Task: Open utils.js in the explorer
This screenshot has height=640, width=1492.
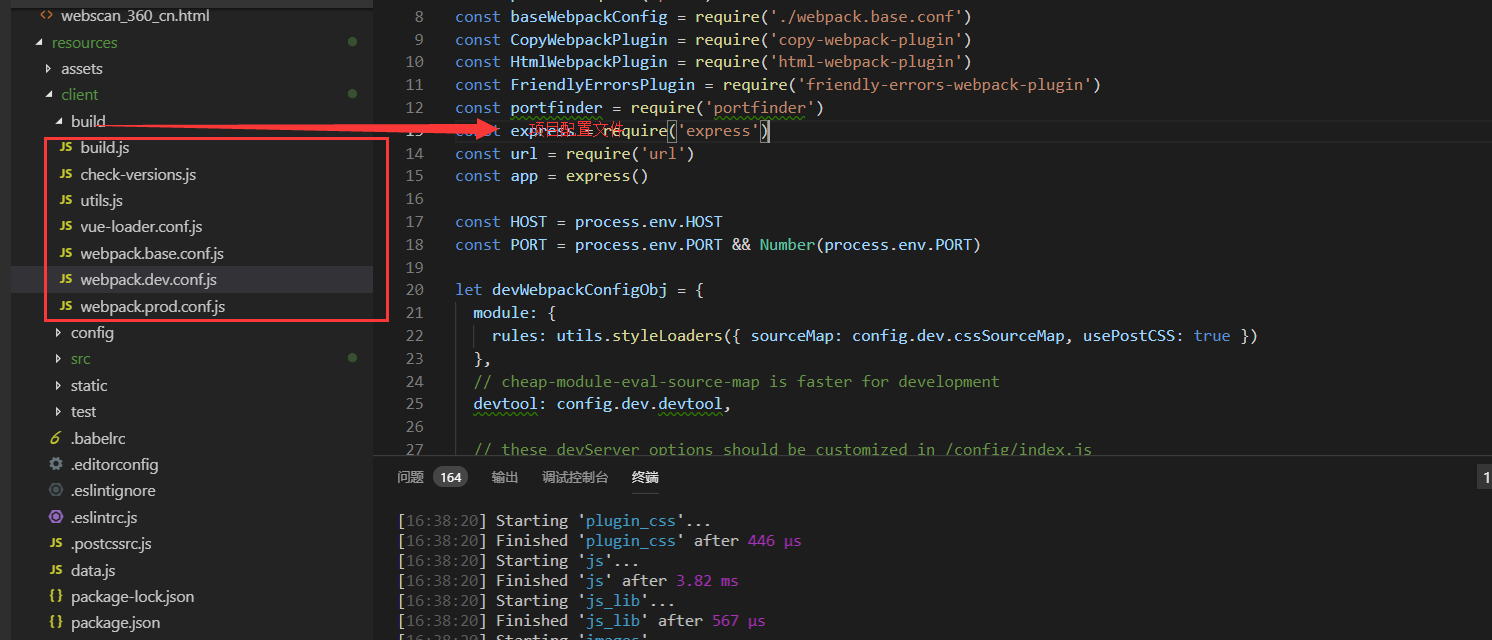Action: 102,200
